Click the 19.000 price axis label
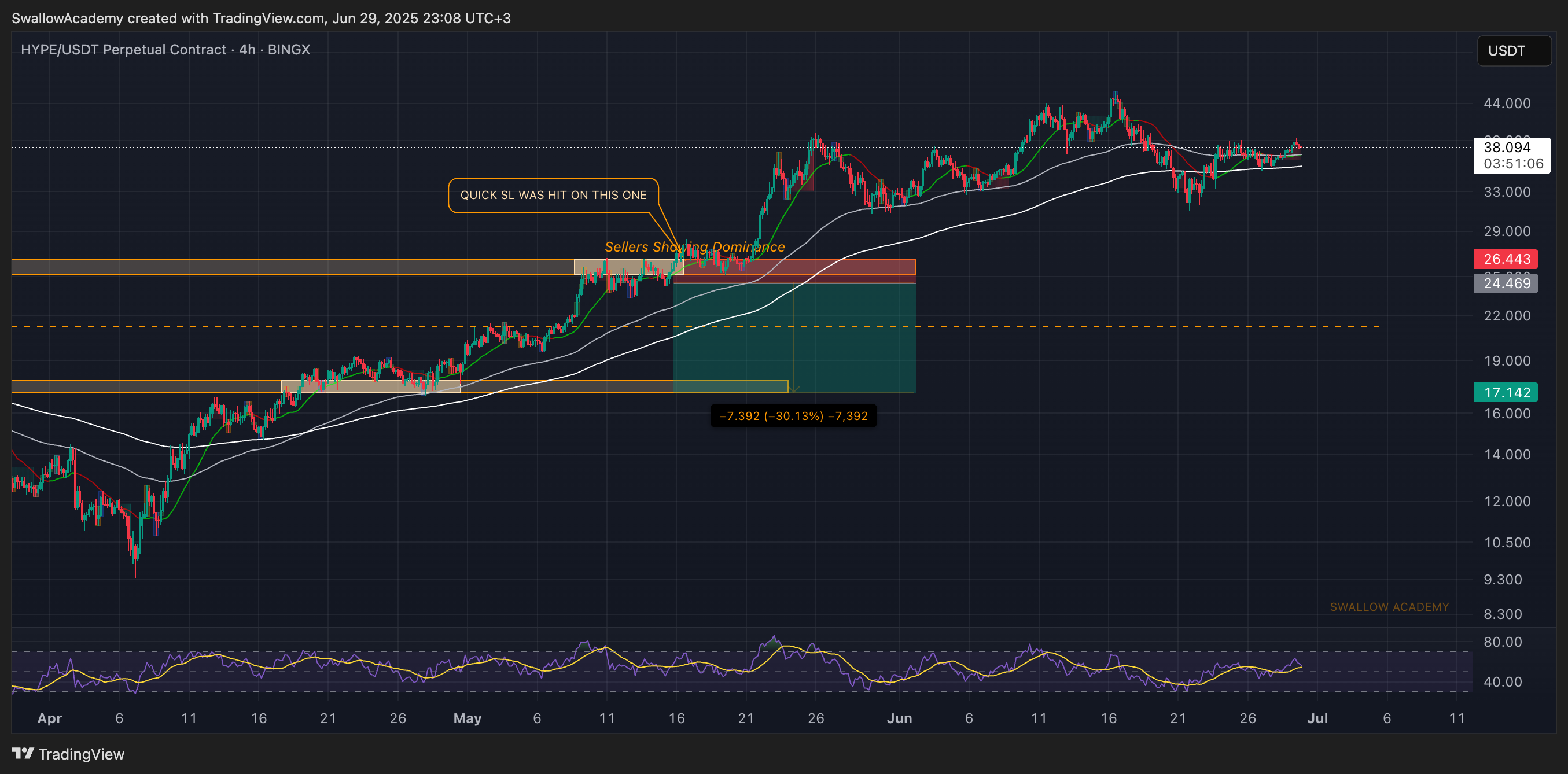Image resolution: width=1568 pixels, height=774 pixels. 1507,361
